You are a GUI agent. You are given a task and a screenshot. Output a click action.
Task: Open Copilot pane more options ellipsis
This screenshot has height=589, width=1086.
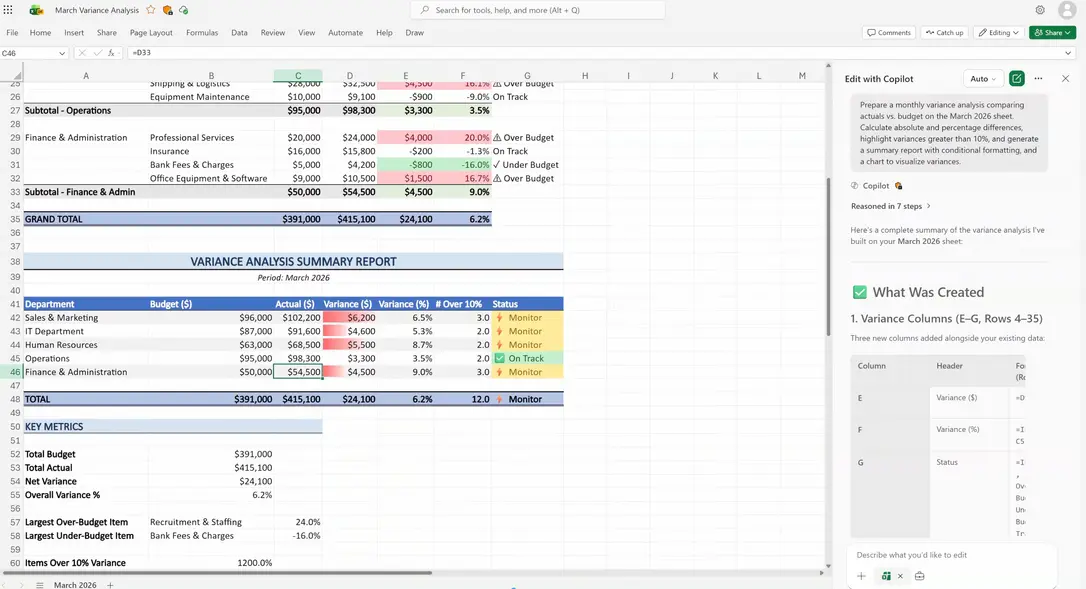(x=1038, y=78)
